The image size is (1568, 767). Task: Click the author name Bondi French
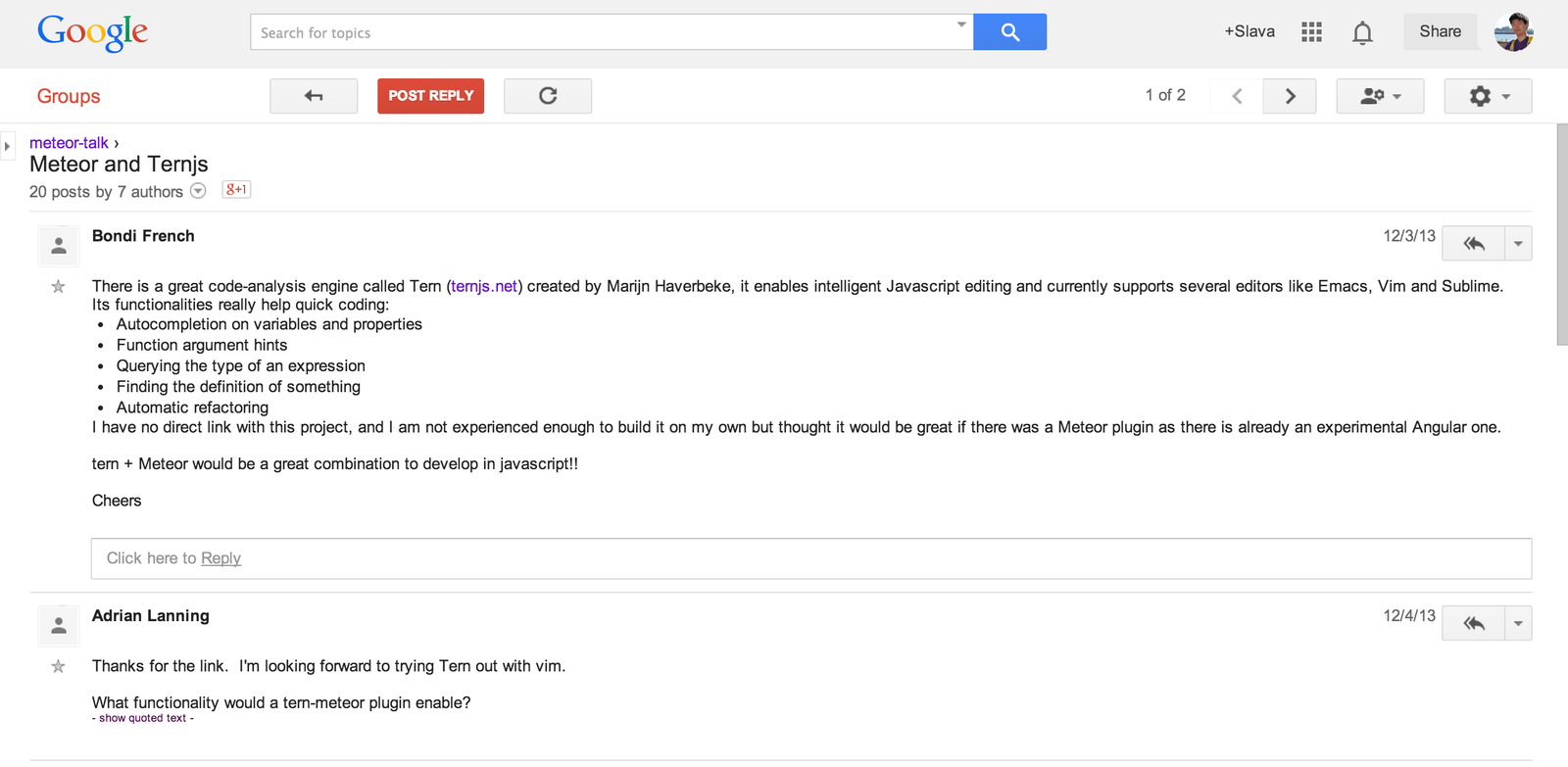(143, 236)
